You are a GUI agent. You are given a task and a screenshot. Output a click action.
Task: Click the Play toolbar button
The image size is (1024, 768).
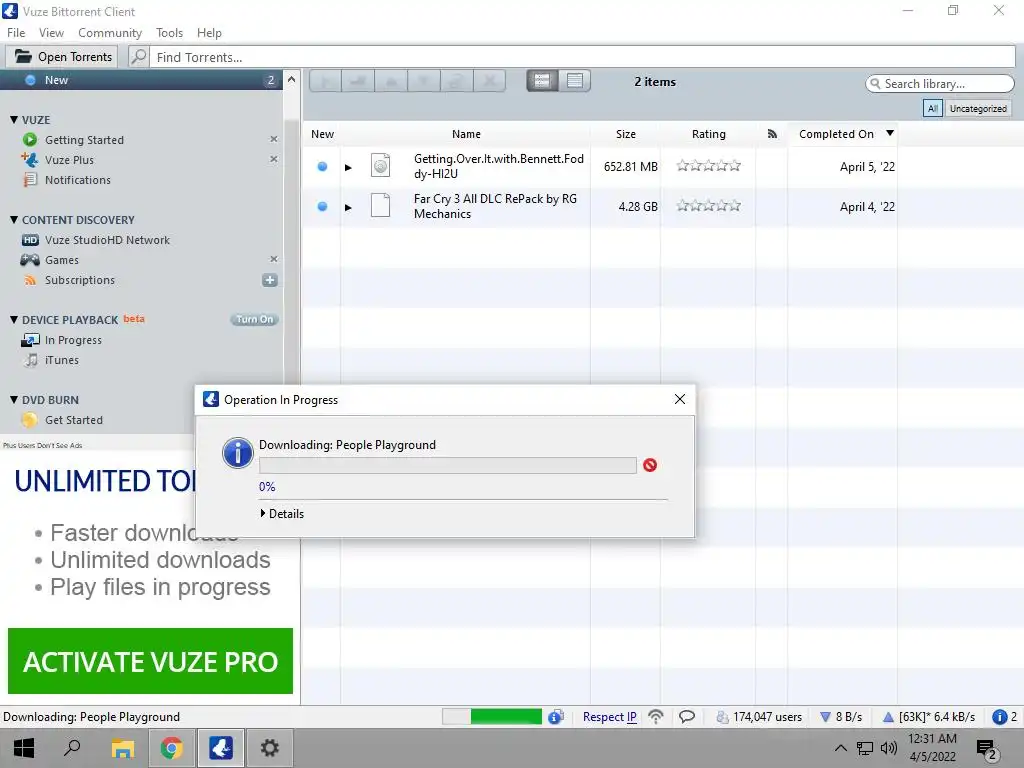[x=325, y=81]
